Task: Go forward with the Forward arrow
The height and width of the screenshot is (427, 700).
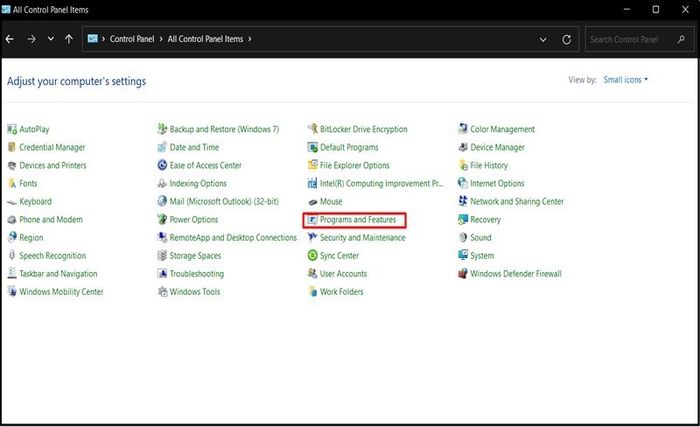Action: click(31, 39)
